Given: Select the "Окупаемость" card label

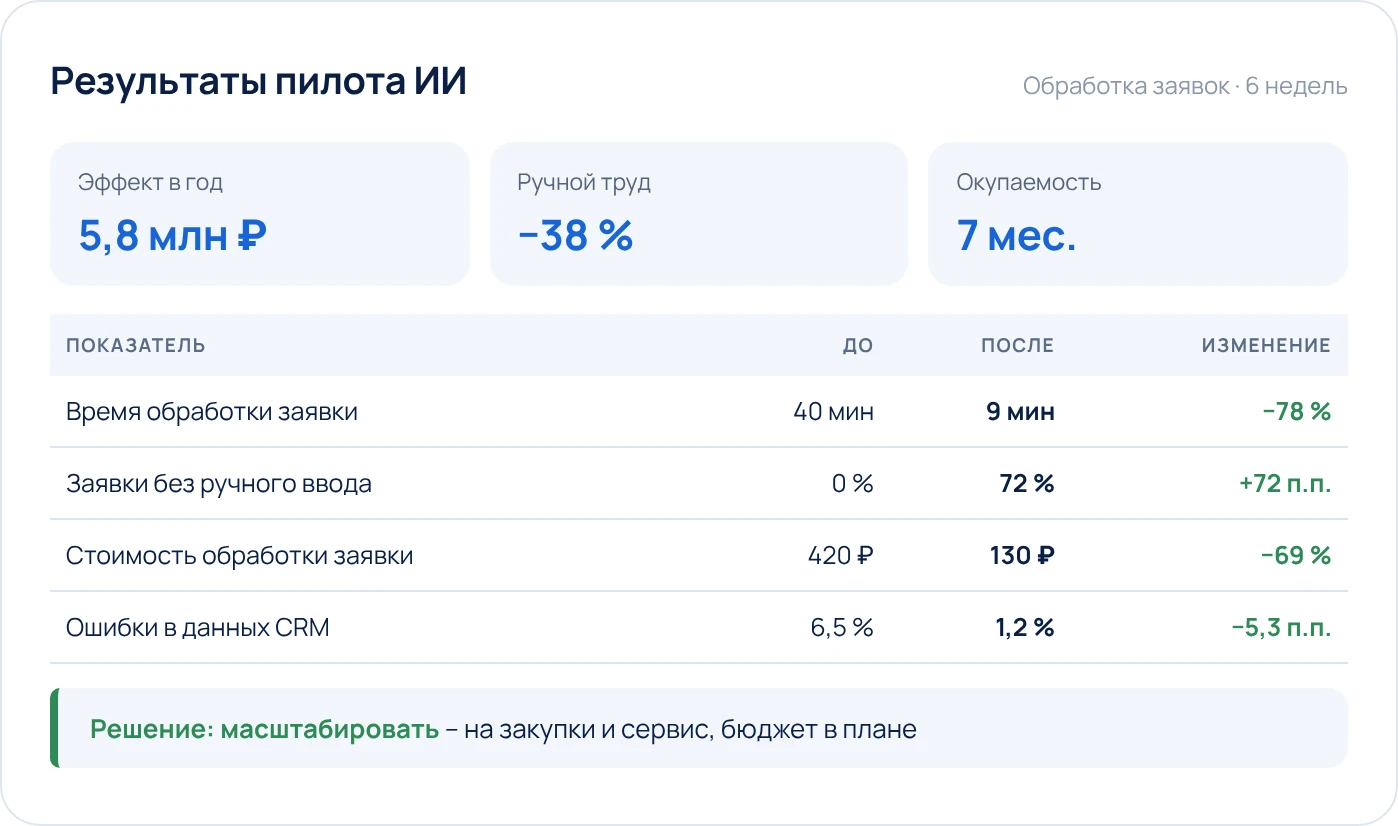Looking at the screenshot, I should (1028, 183).
